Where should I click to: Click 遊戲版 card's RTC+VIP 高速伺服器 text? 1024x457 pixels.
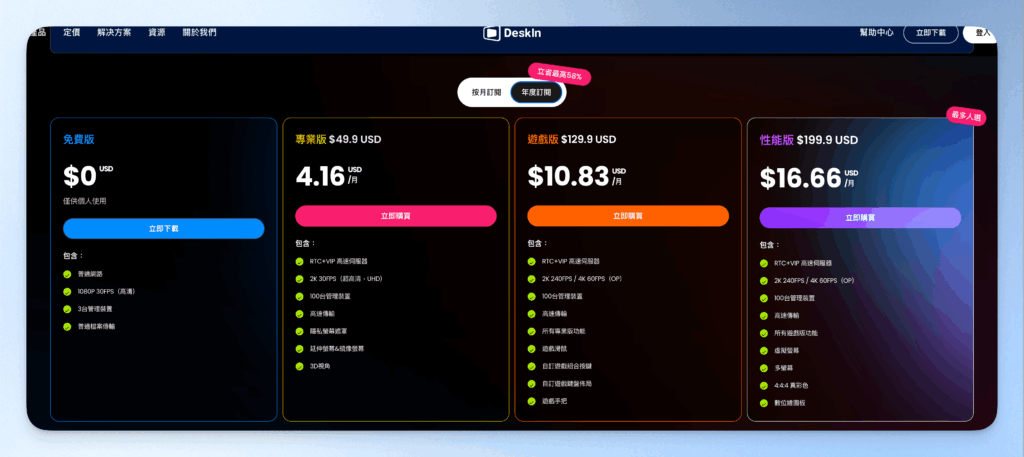click(571, 261)
